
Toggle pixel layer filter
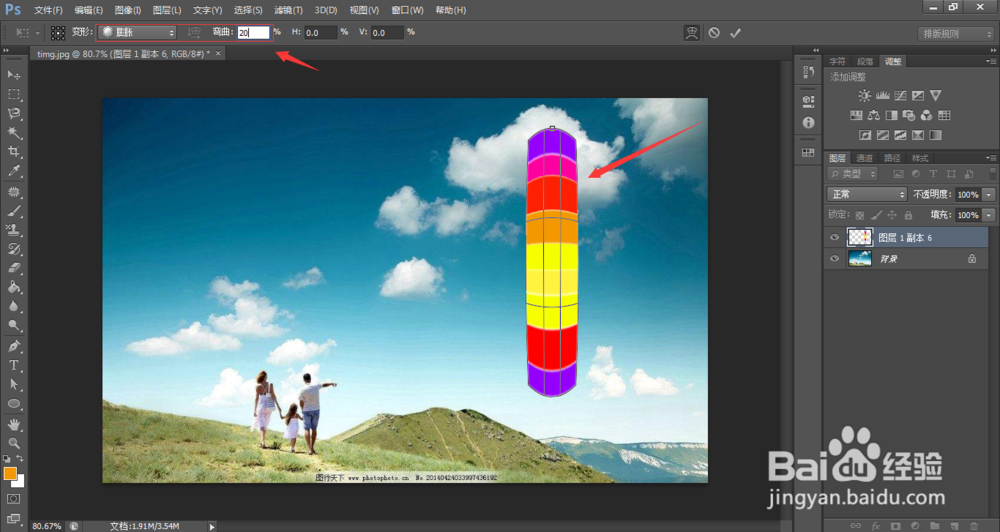click(898, 174)
